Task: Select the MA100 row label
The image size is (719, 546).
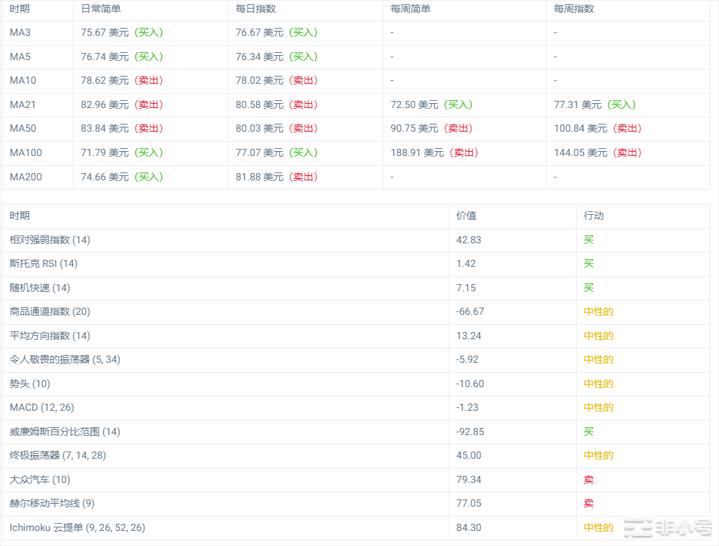Action: tap(26, 153)
